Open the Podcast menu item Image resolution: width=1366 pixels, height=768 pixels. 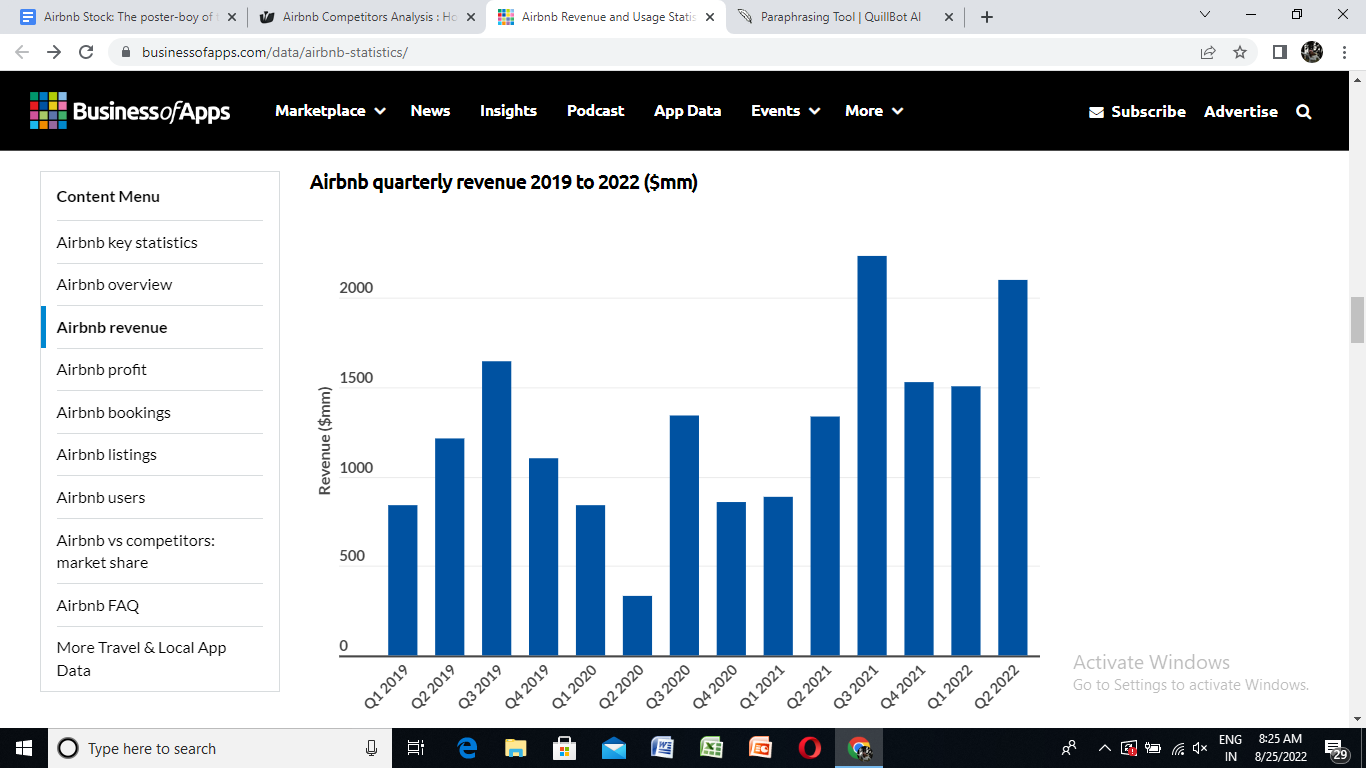[x=595, y=111]
